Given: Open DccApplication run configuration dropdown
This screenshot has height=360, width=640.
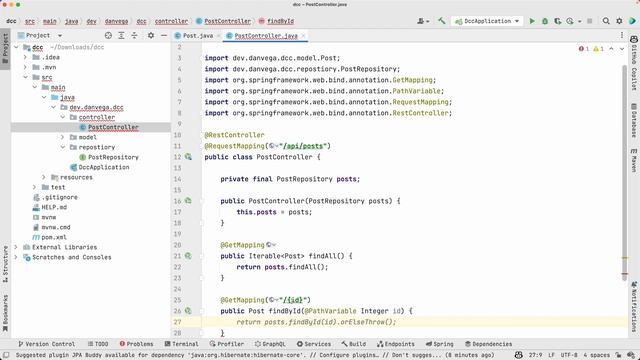Looking at the screenshot, I should point(487,21).
